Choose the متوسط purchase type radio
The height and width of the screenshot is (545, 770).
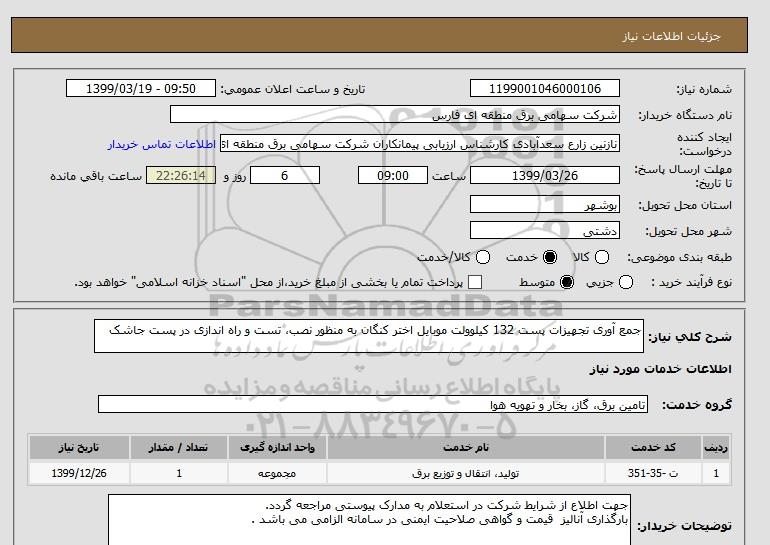(567, 282)
